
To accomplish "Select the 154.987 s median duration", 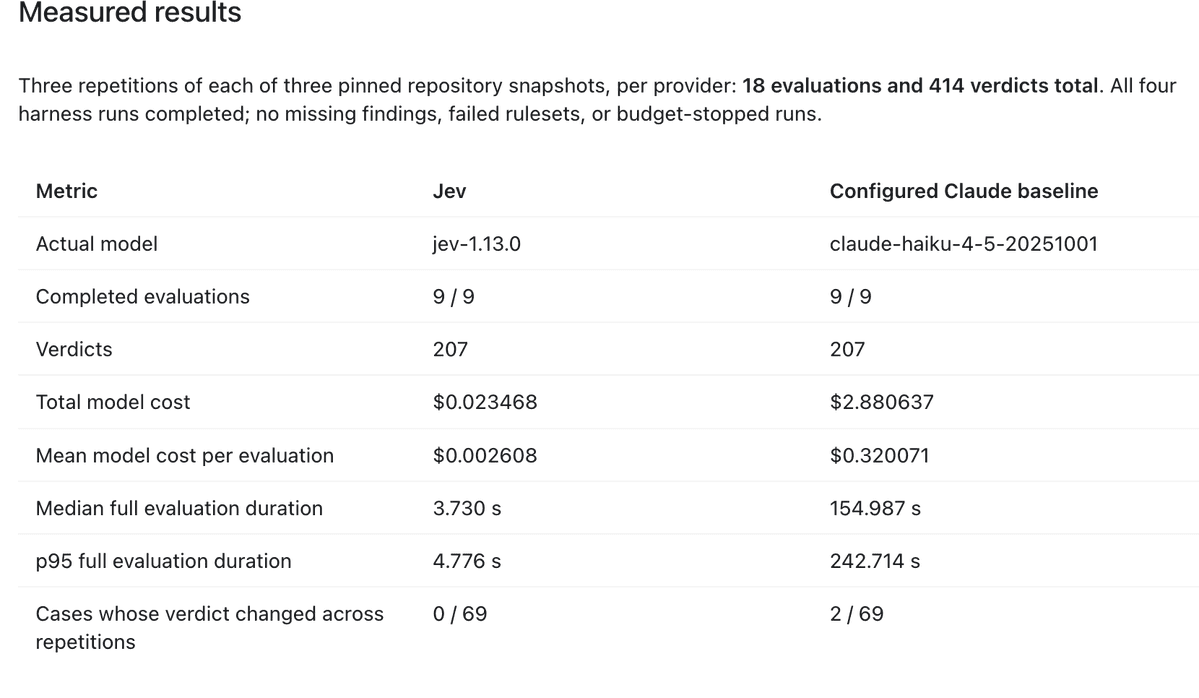I will (x=875, y=508).
